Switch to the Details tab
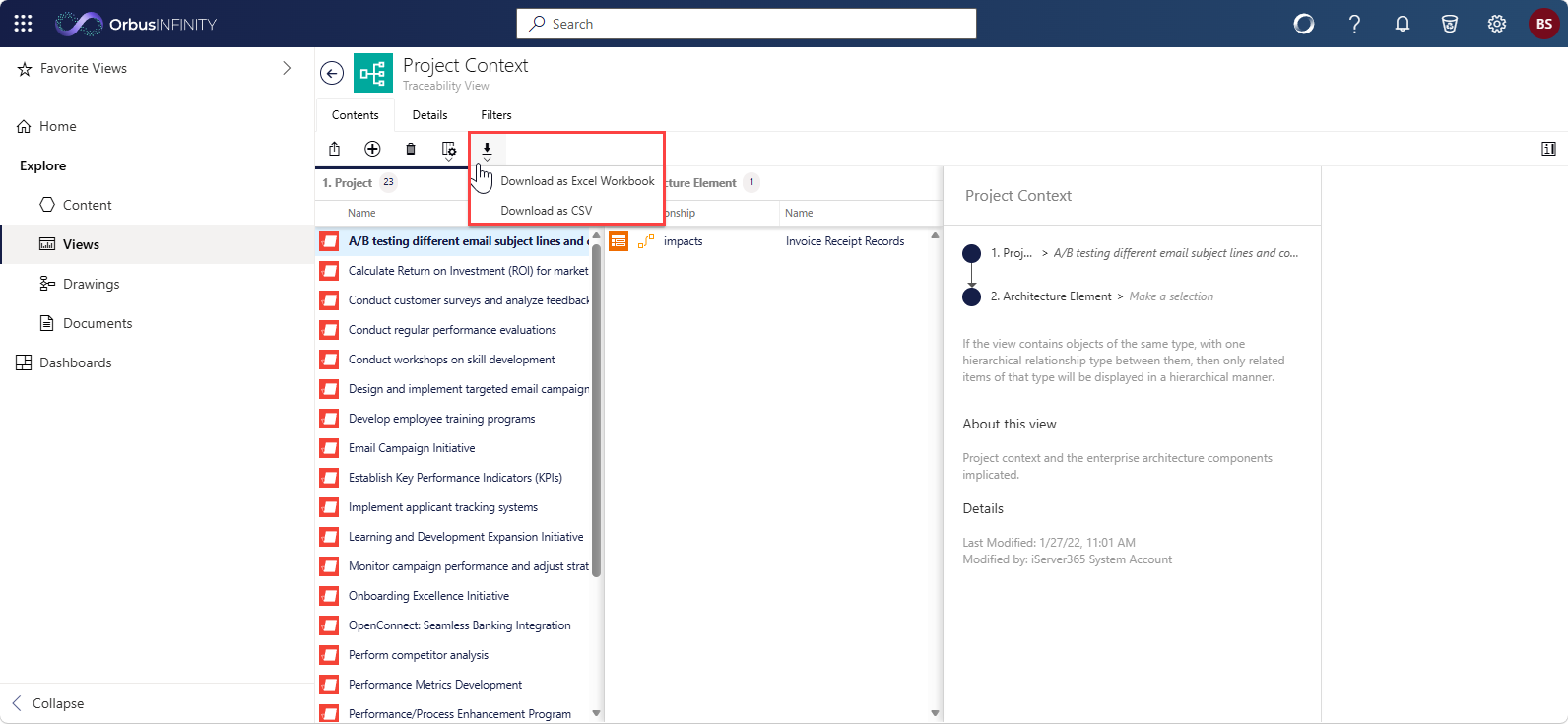 (429, 115)
